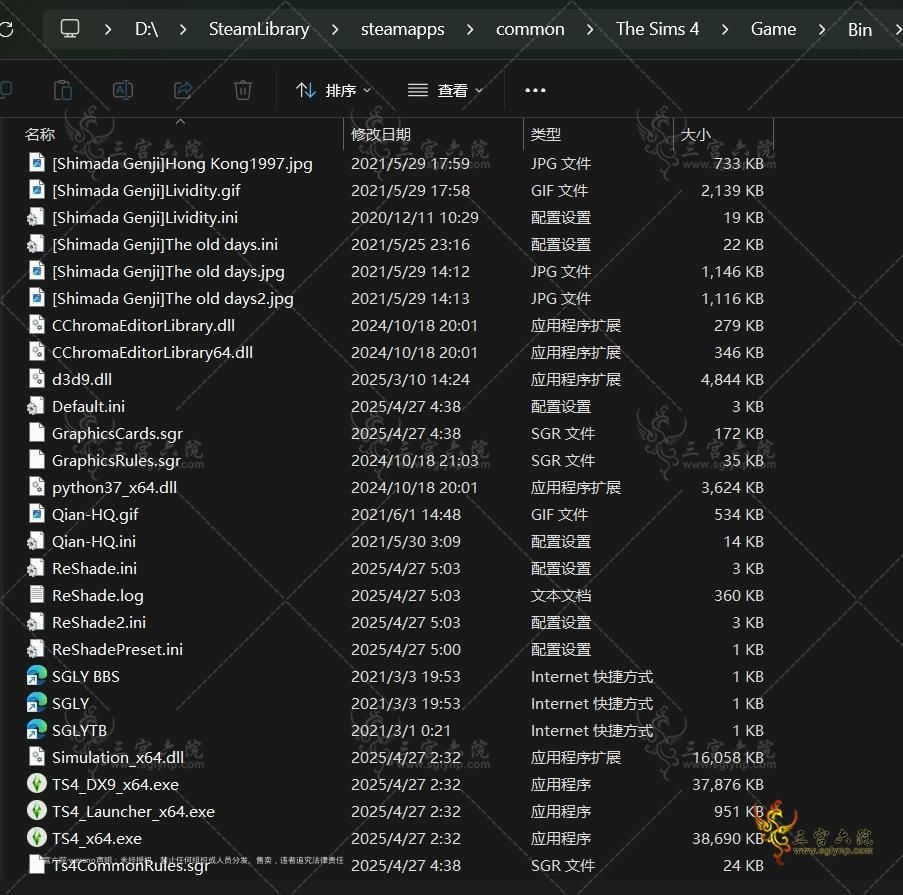The height and width of the screenshot is (895, 903).
Task: Navigate to common folder breadcrumb
Action: [x=530, y=29]
